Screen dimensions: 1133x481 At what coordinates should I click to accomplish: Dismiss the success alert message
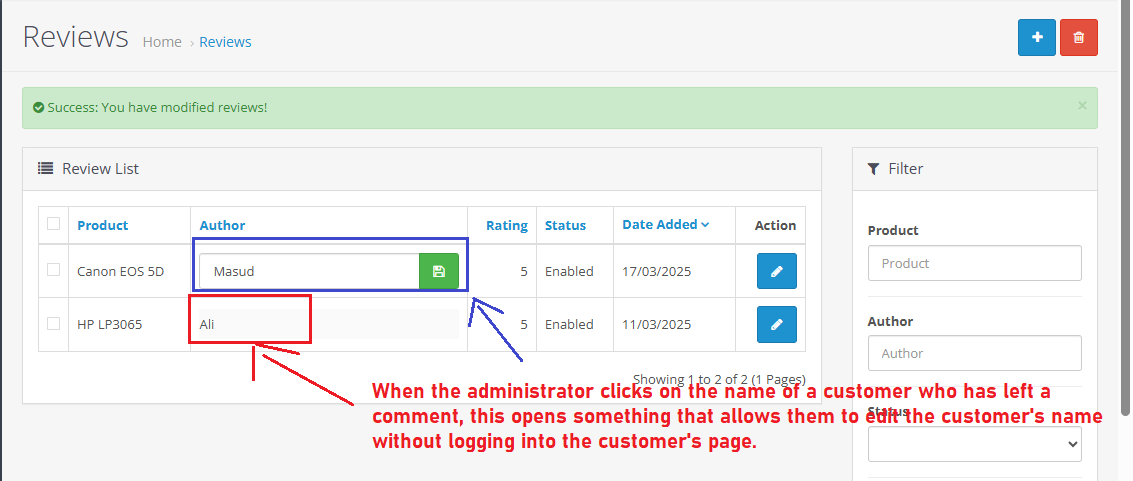(1081, 105)
